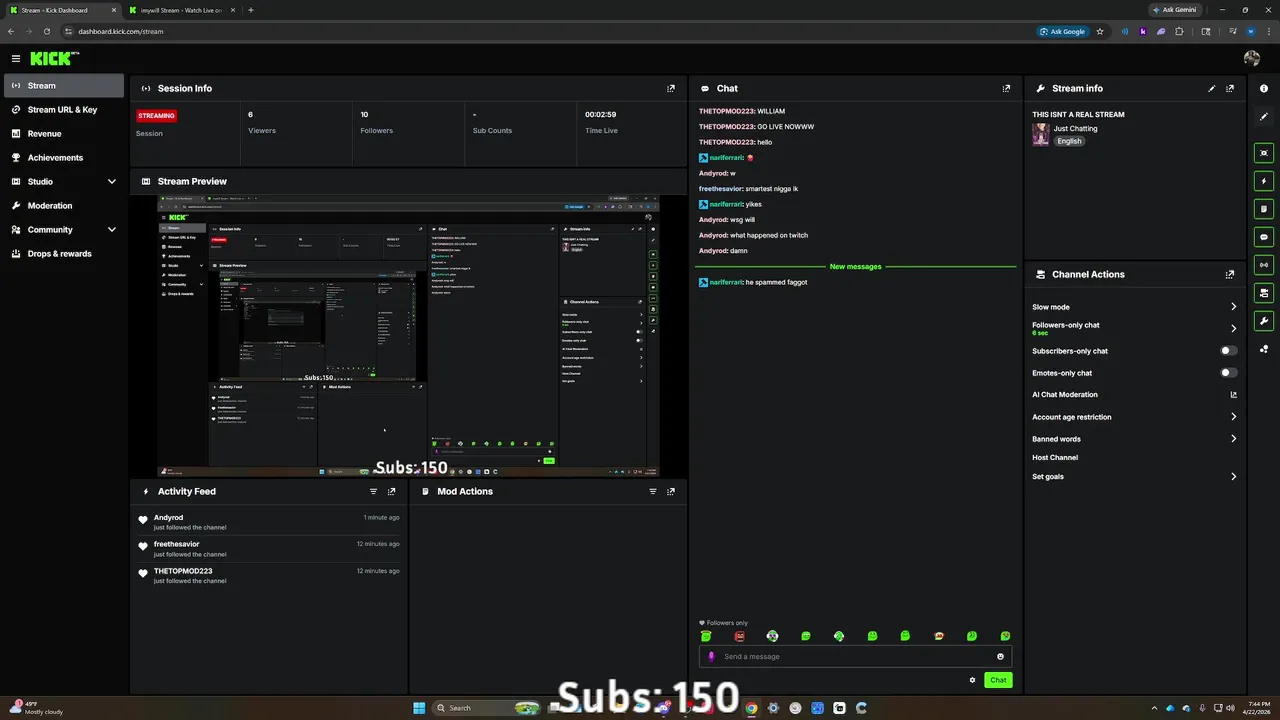1280x720 pixels.
Task: Open AI Chat Moderation external link
Action: [1233, 395]
